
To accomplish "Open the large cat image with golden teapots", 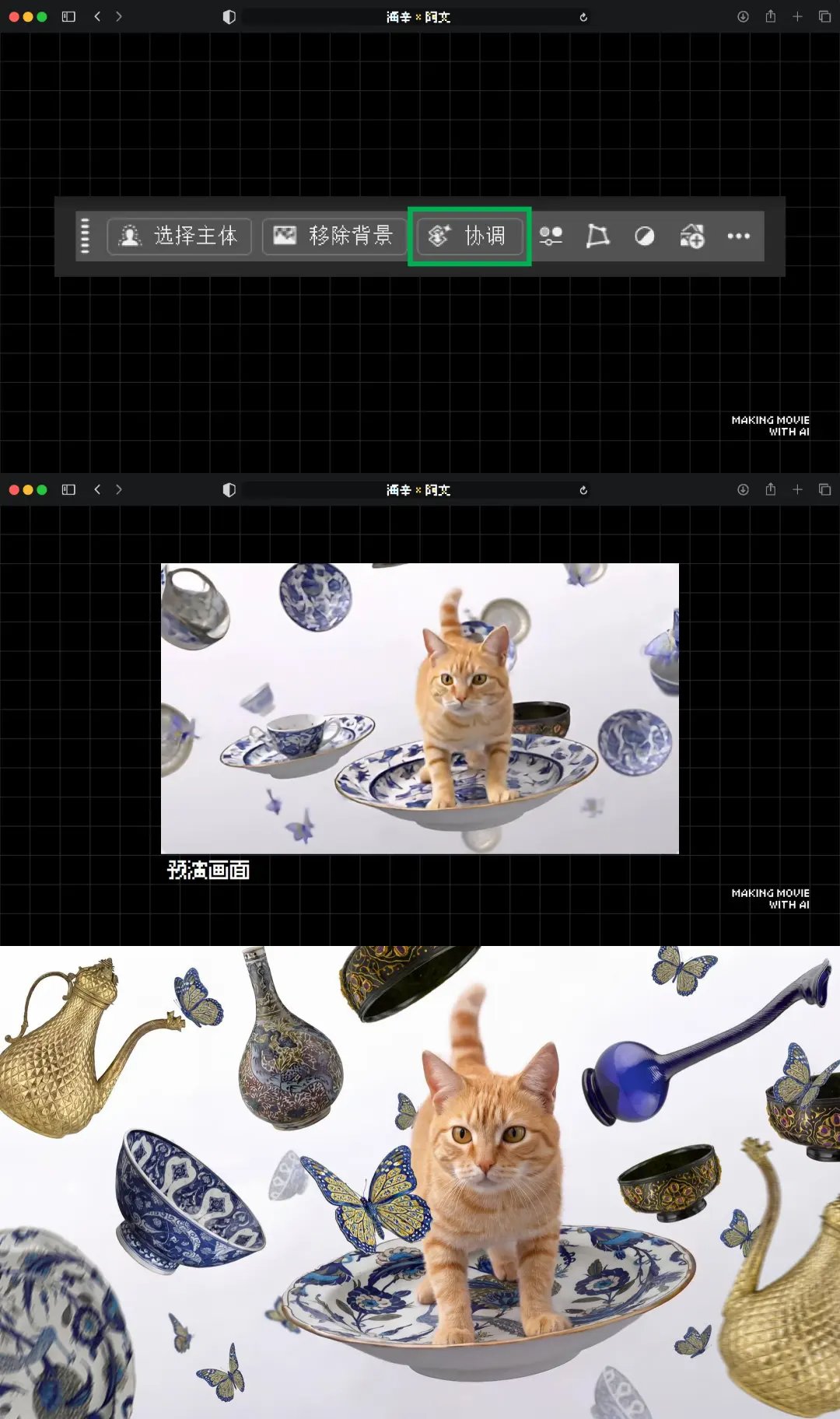I will pyautogui.click(x=420, y=1182).
